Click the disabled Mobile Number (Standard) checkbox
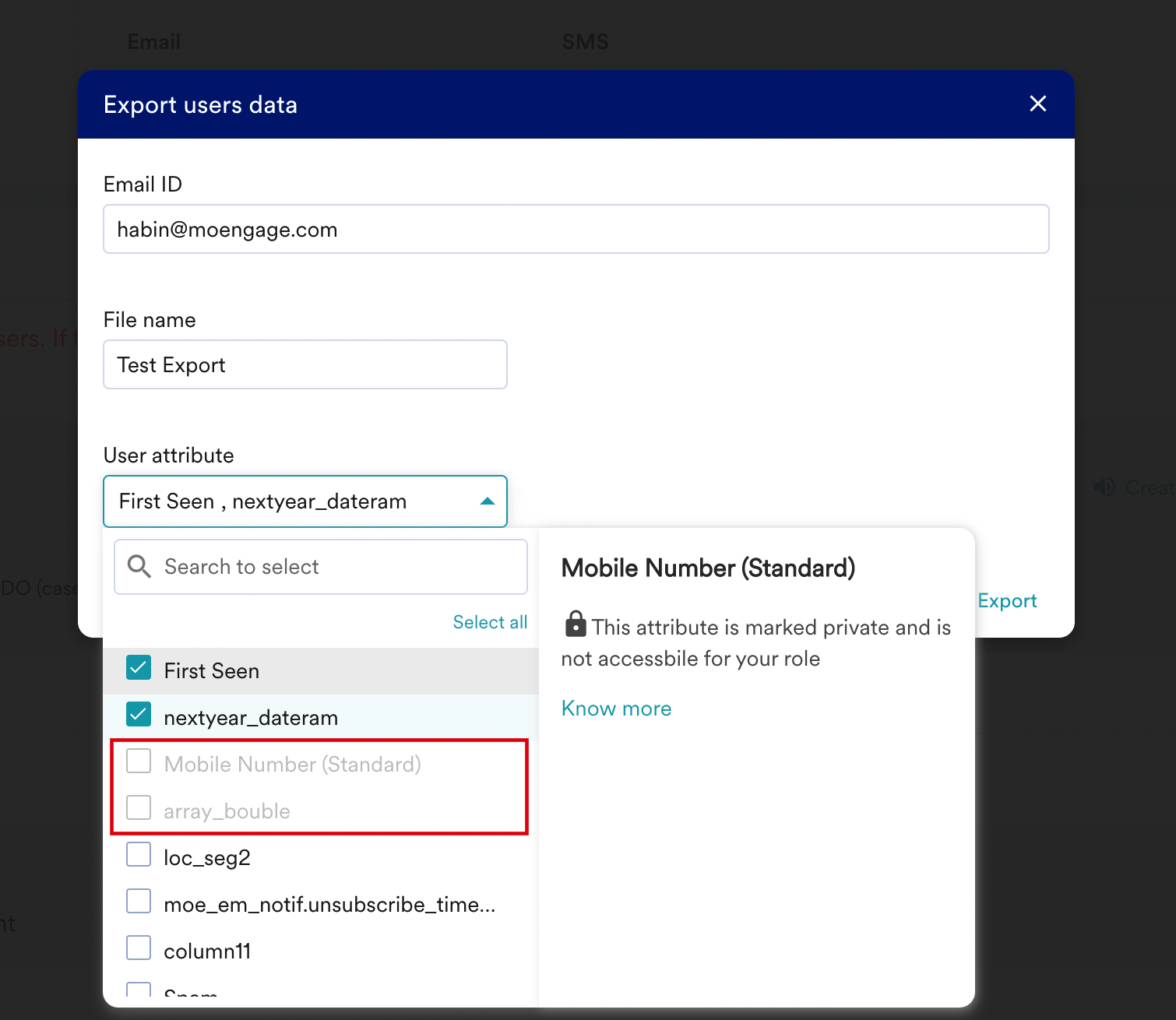The width and height of the screenshot is (1176, 1020). click(x=139, y=761)
